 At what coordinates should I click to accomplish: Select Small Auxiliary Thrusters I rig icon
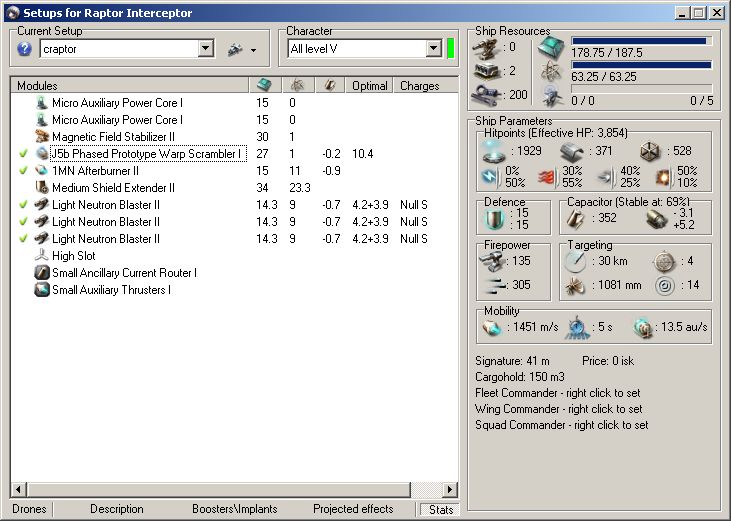point(42,290)
